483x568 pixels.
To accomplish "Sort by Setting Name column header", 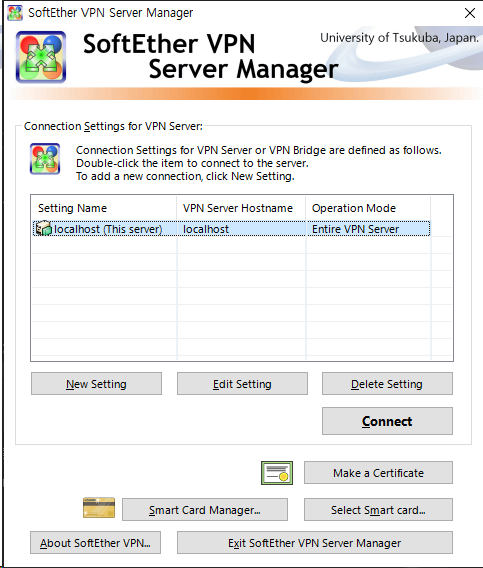I will pyautogui.click(x=104, y=208).
